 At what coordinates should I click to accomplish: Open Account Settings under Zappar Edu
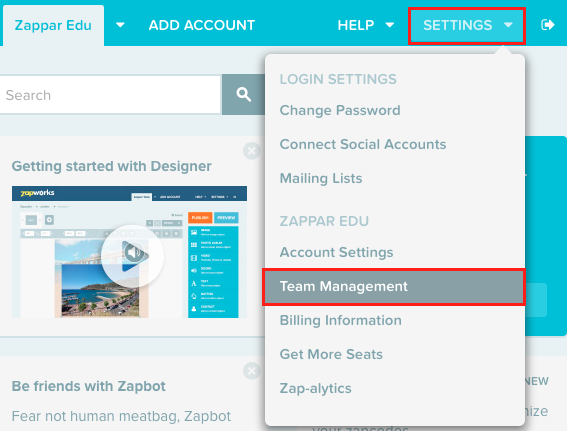[x=336, y=252]
